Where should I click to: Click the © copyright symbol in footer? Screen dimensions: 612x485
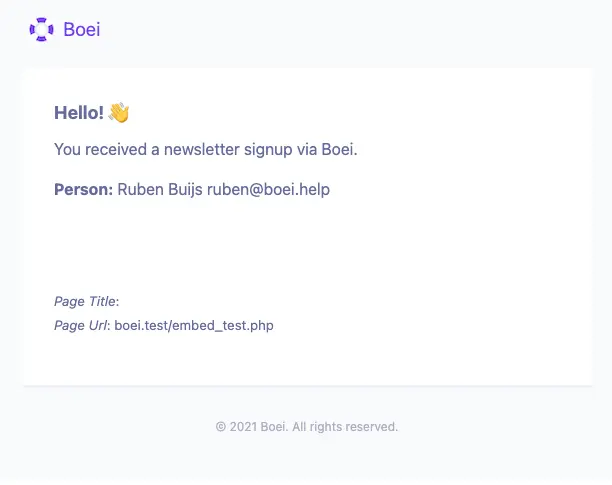point(221,427)
